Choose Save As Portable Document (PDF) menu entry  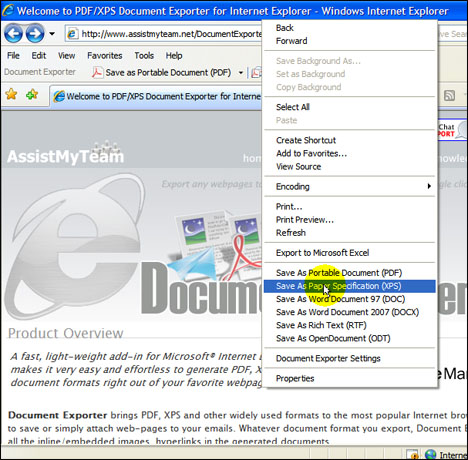(x=350, y=273)
